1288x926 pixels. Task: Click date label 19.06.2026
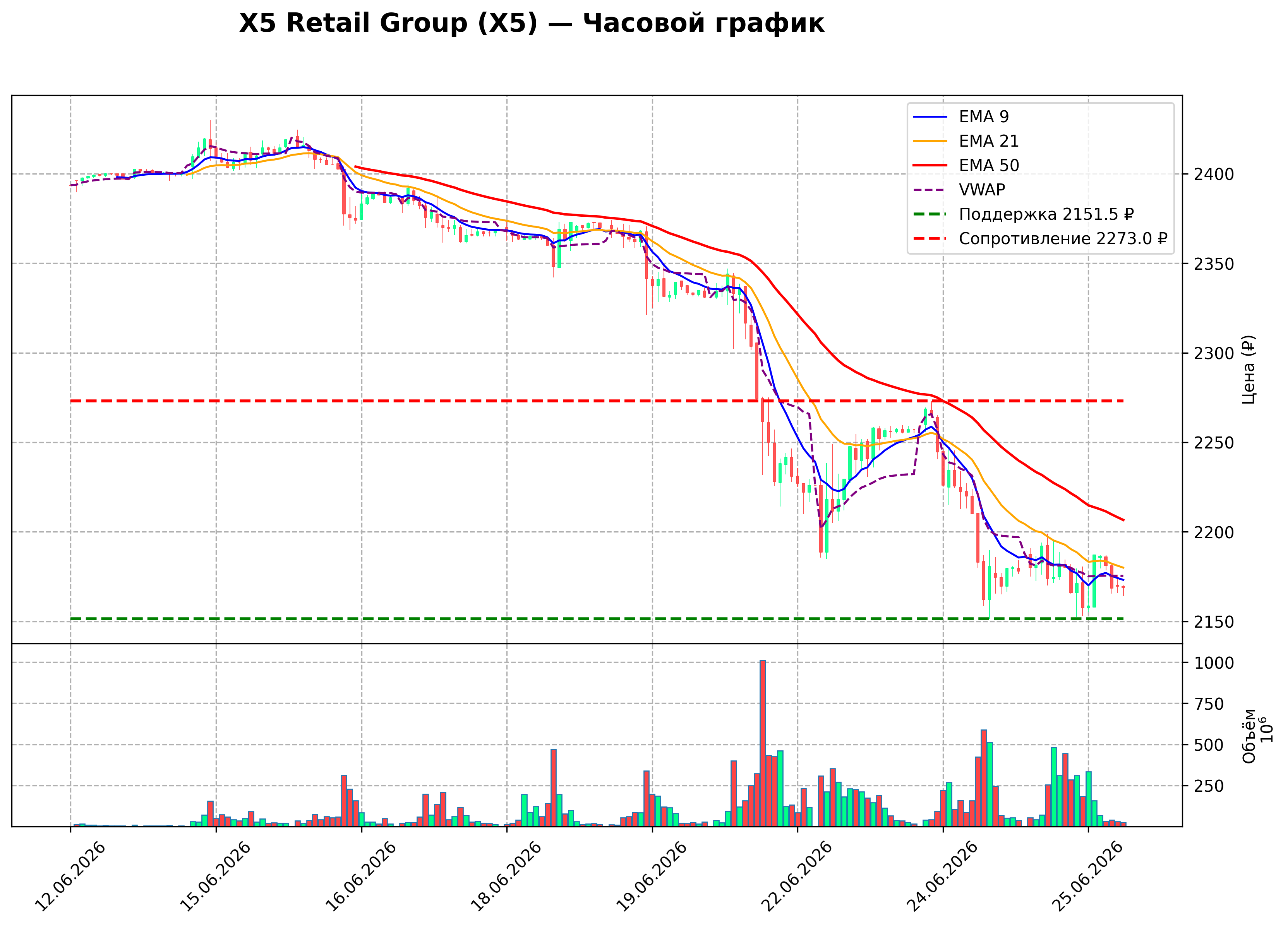(652, 876)
